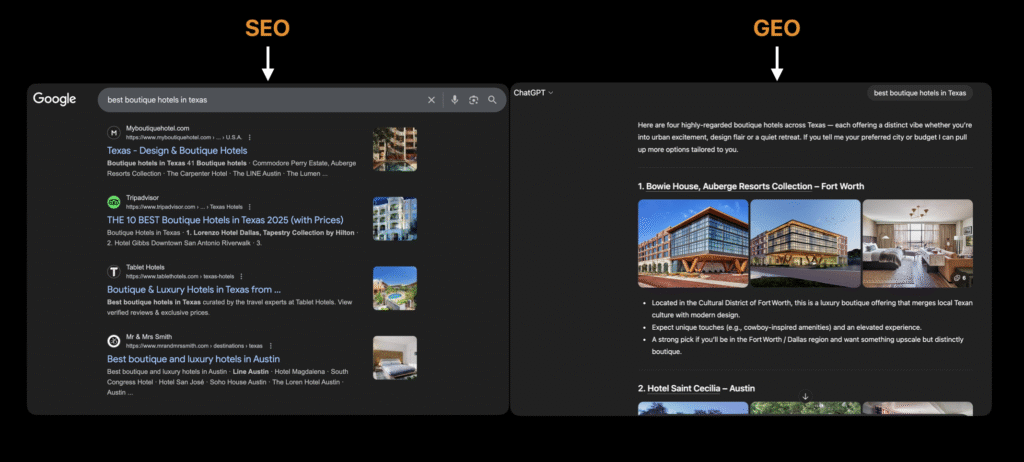Click the www.mrandmrssmith.com URL breadcrumb
This screenshot has height=462, width=1024.
pos(194,346)
